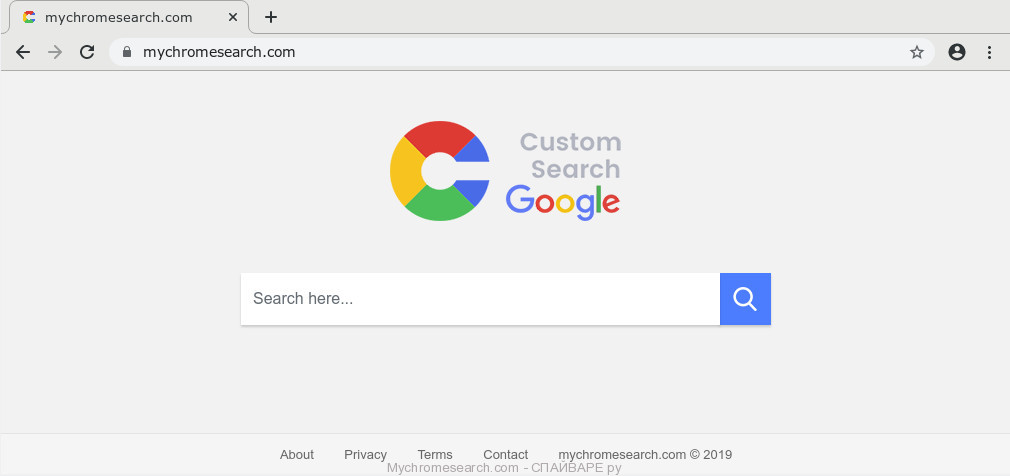Viewport: 1010px width, 476px height.
Task: View site info via the padlock icon
Action: [127, 52]
